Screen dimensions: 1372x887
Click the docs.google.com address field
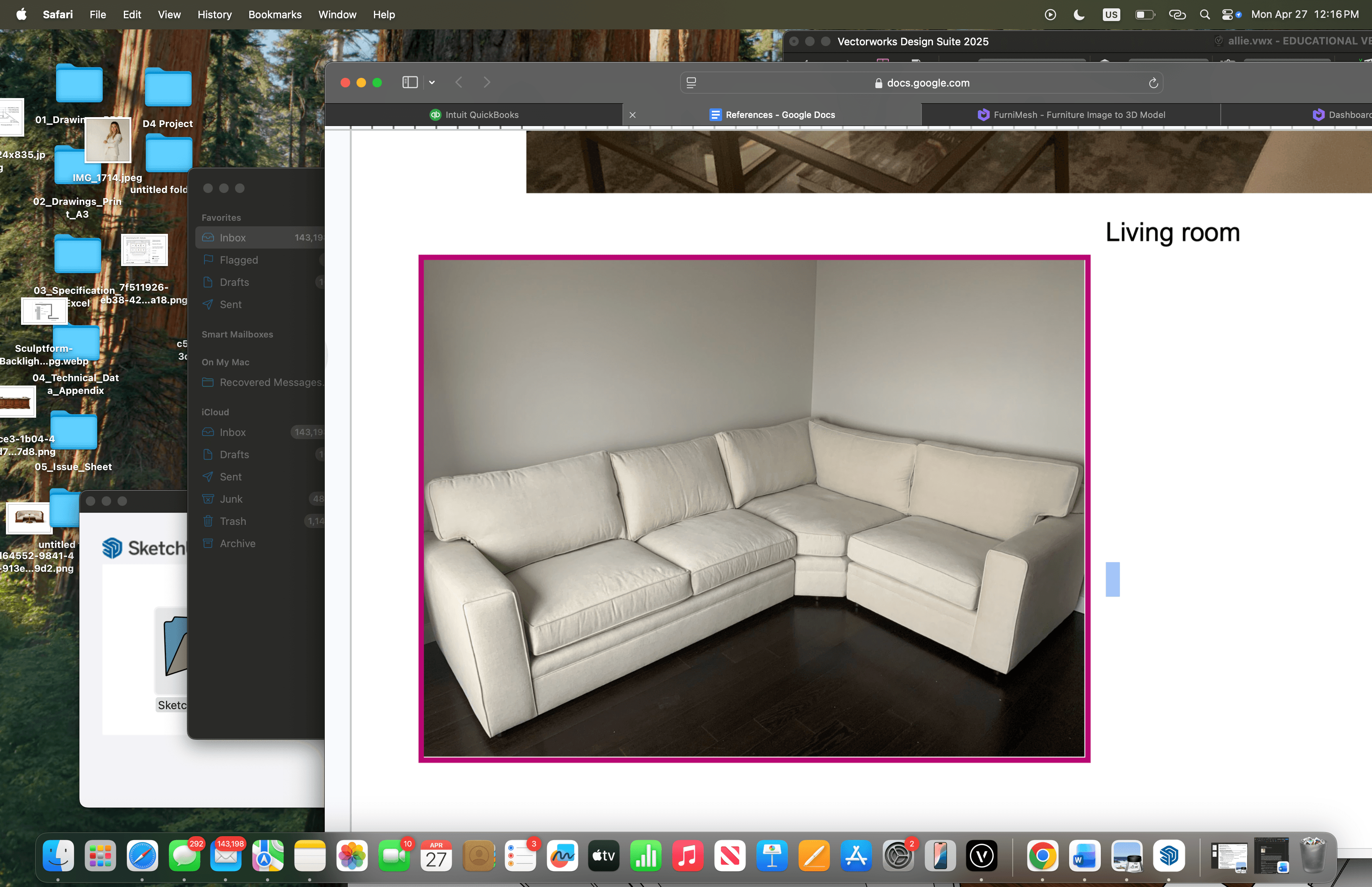click(921, 83)
